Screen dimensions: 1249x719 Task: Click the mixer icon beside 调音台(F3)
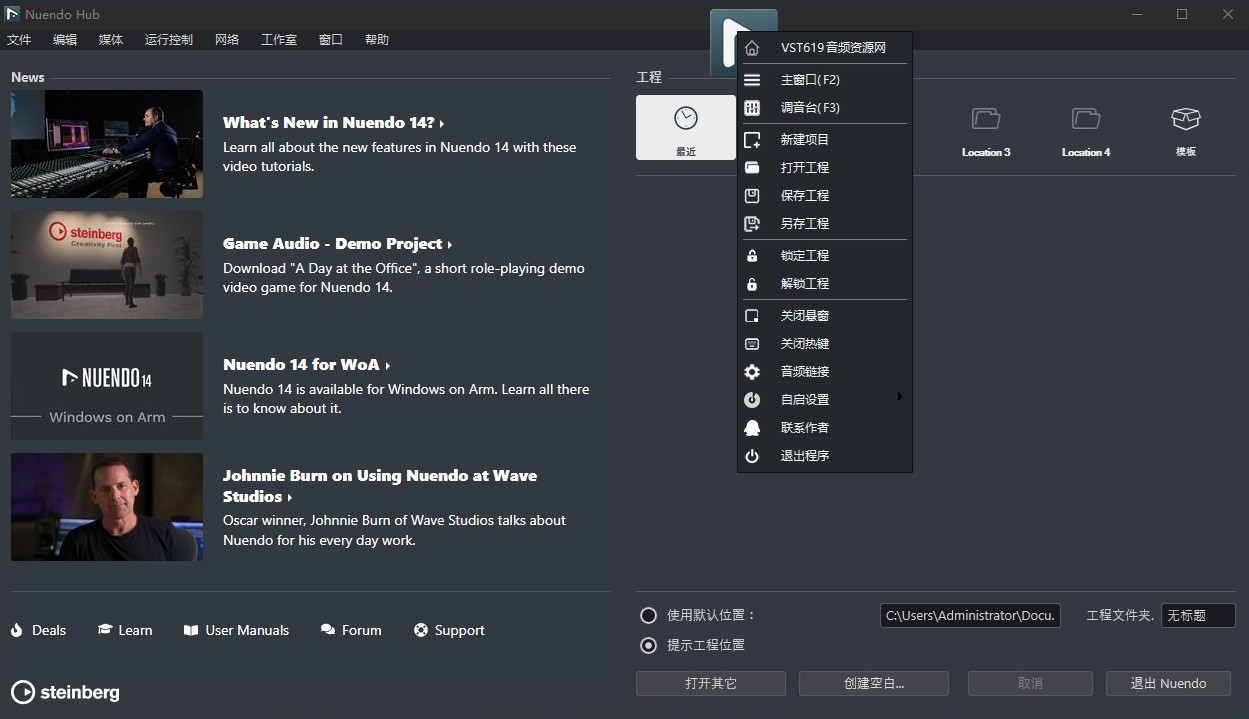[x=752, y=108]
